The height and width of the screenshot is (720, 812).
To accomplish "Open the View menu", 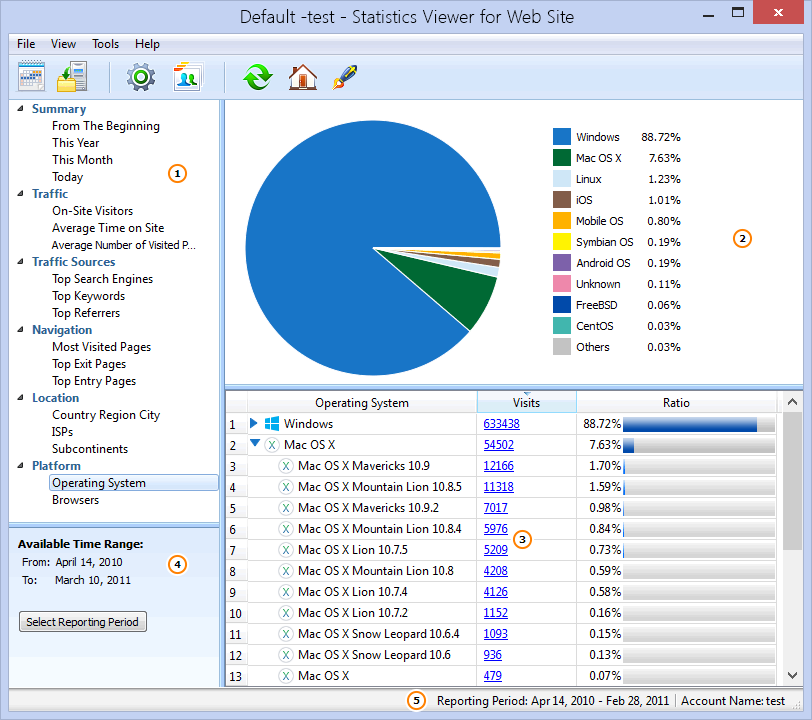I will pyautogui.click(x=63, y=44).
